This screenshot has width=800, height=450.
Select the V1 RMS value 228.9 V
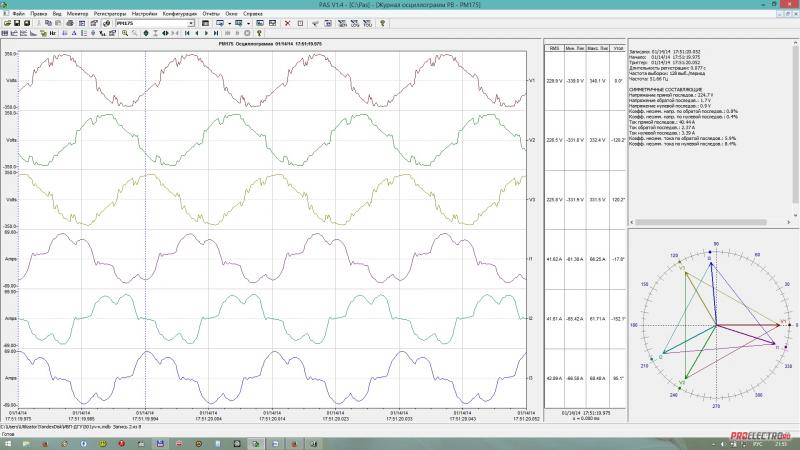555,81
